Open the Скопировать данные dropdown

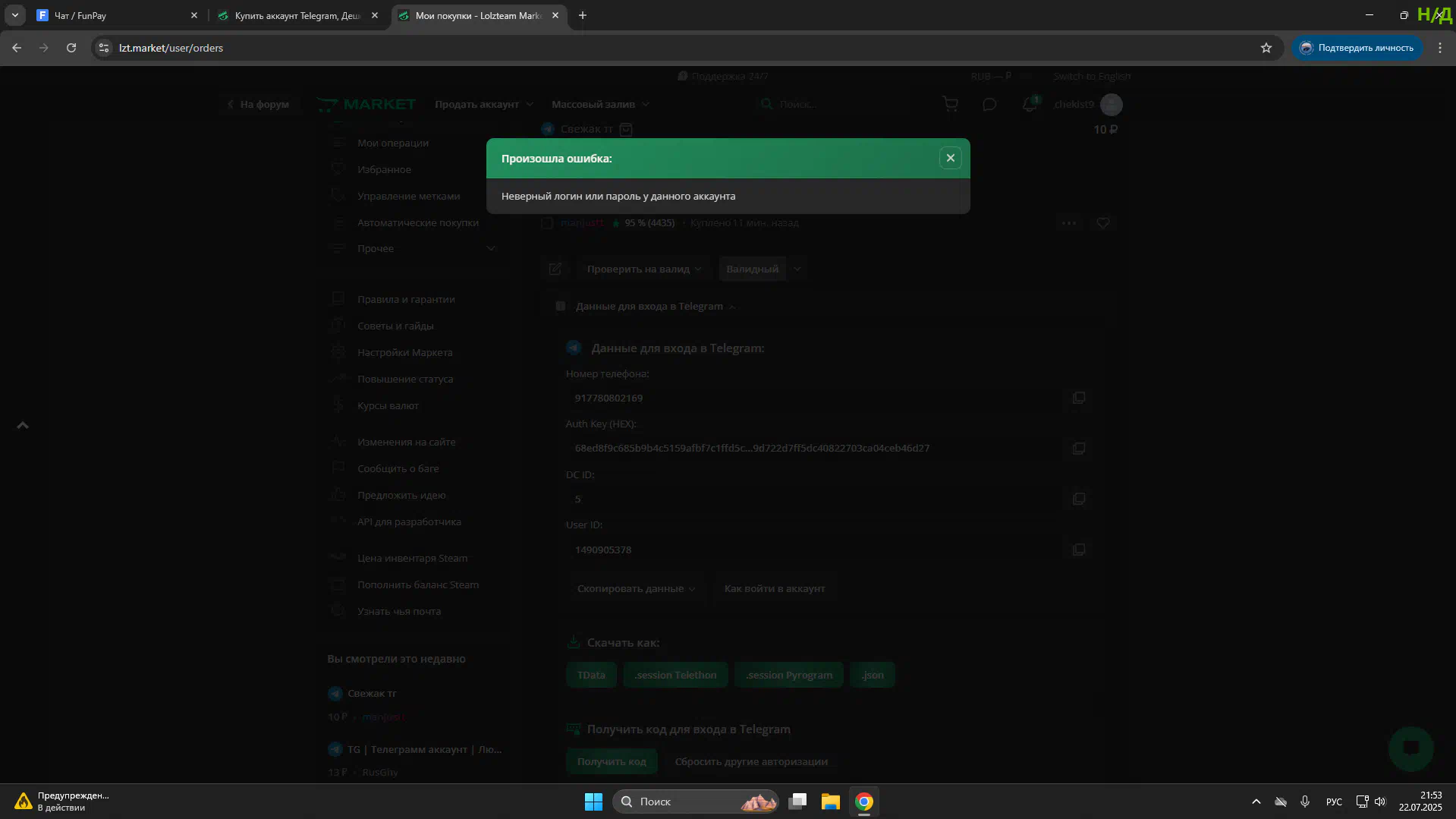click(636, 588)
